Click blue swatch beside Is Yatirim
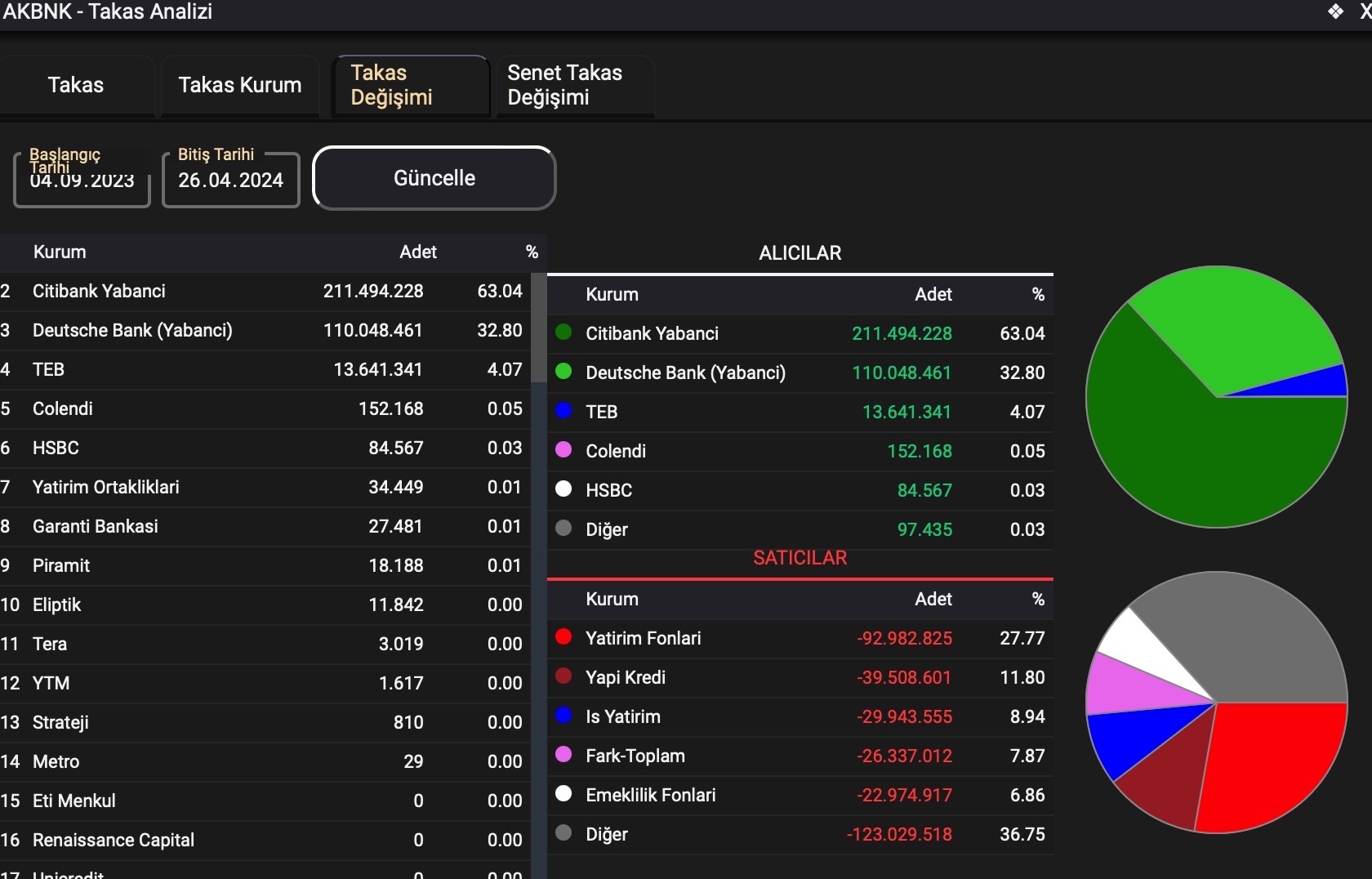1372x879 pixels. pyautogui.click(x=563, y=715)
